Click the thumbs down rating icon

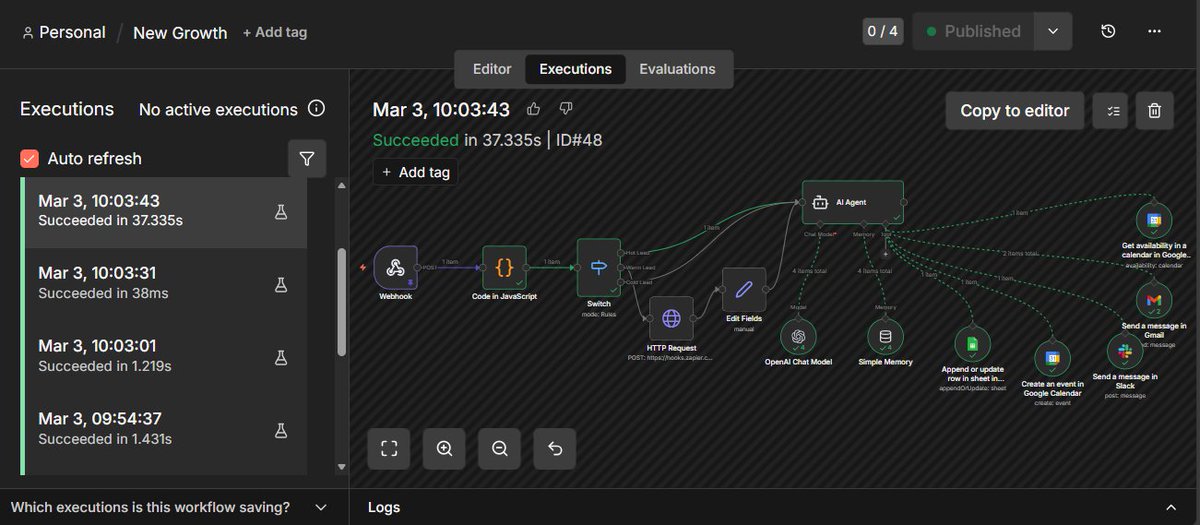[566, 109]
